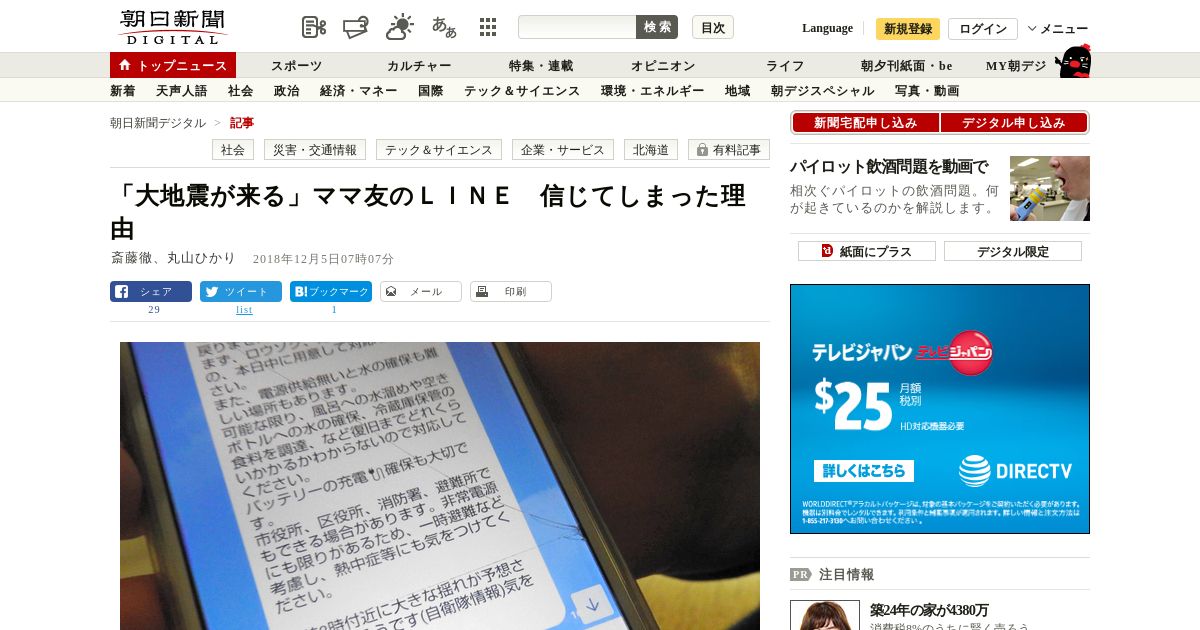1200x630 pixels.
Task: Add a Hatena bookmark
Action: 331,292
